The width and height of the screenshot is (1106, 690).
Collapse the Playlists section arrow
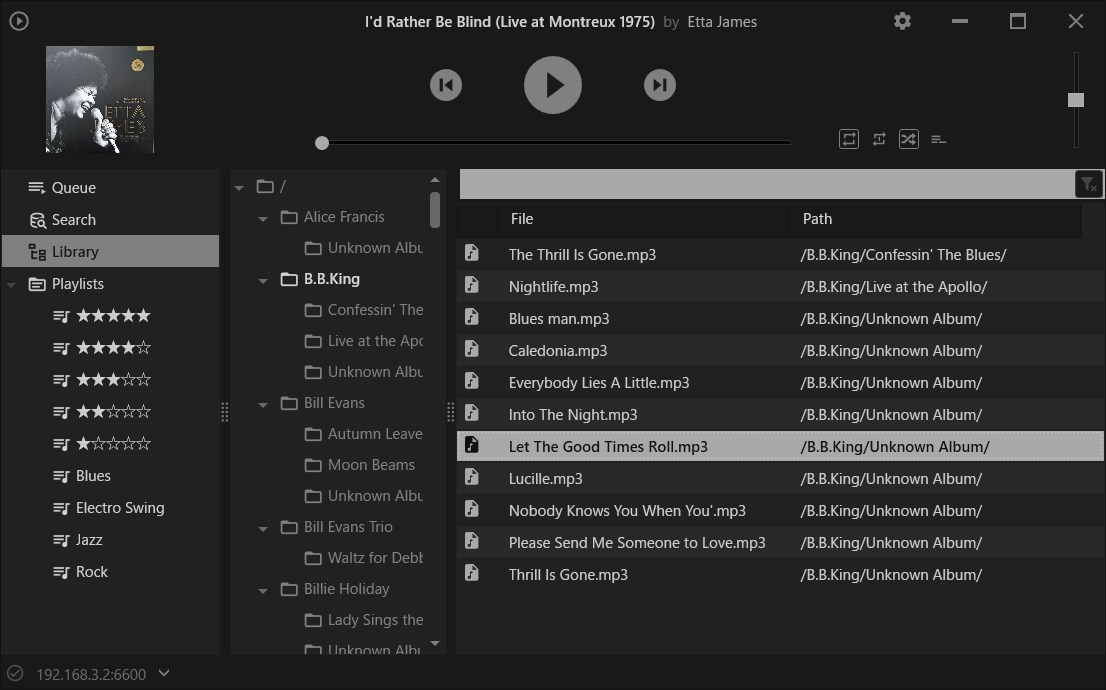point(11,285)
